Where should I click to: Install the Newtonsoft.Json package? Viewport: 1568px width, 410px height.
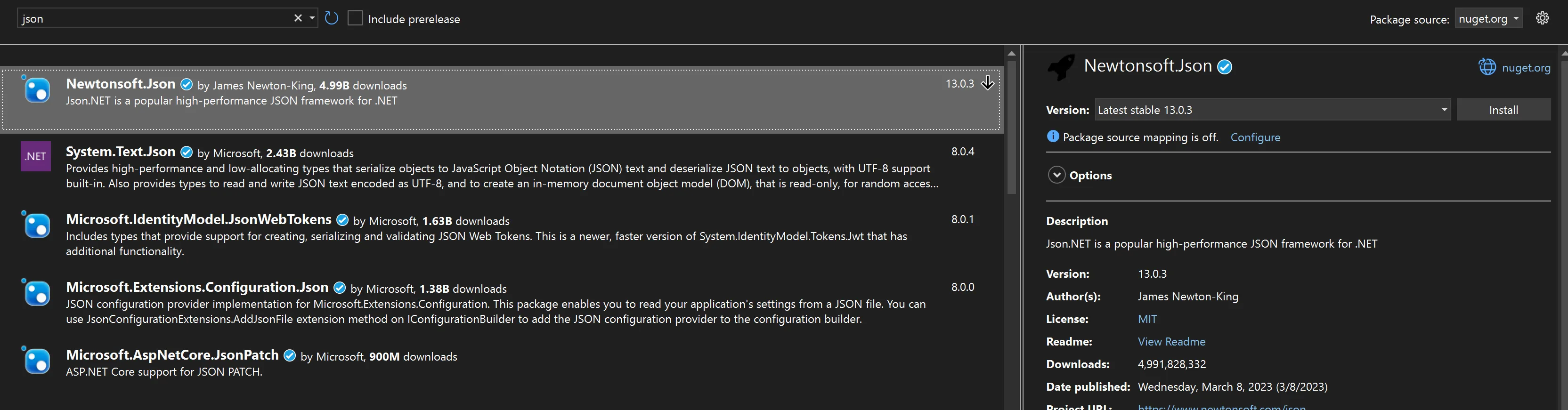click(x=1503, y=110)
